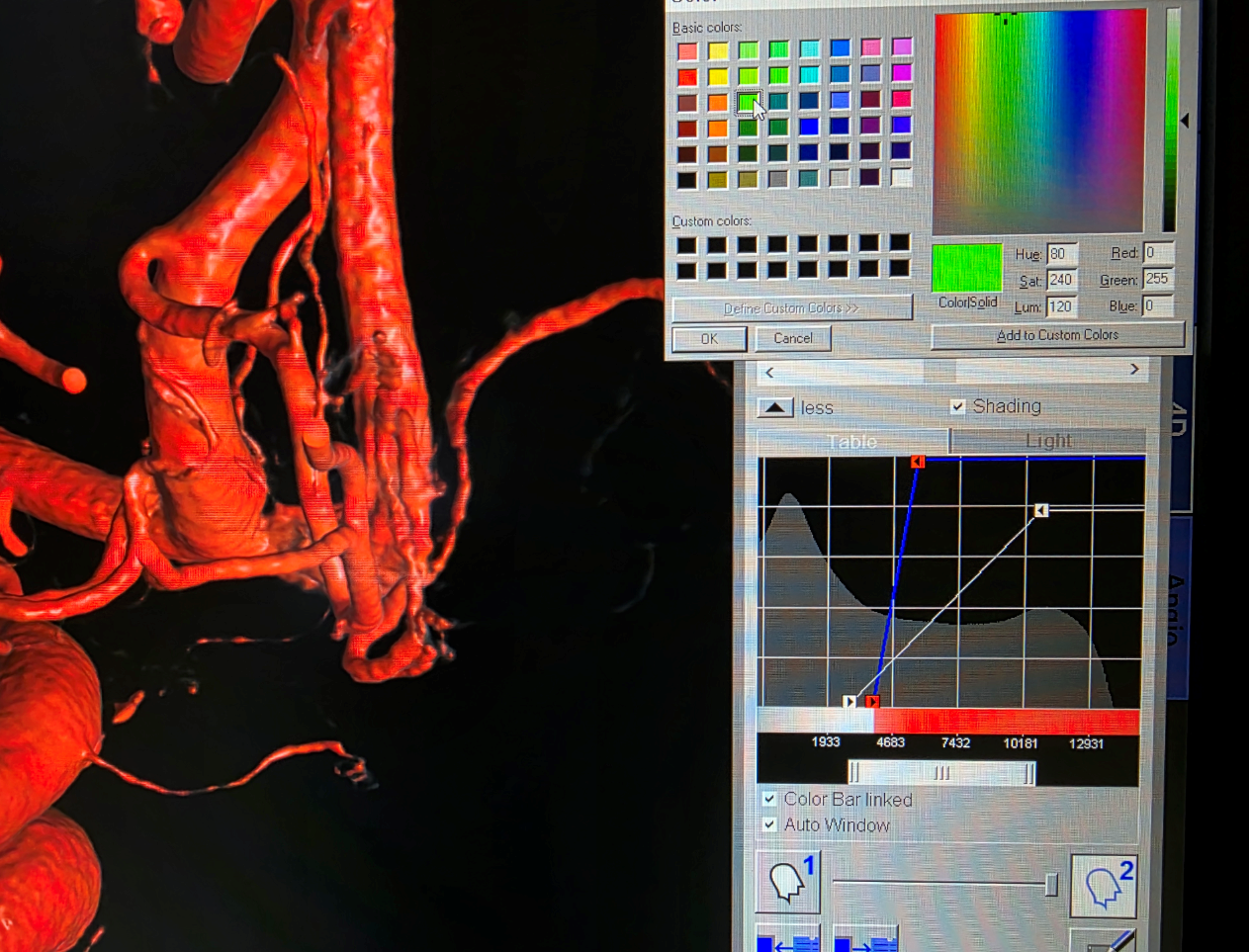
Task: Uncheck Color Bar linked
Action: pos(769,799)
